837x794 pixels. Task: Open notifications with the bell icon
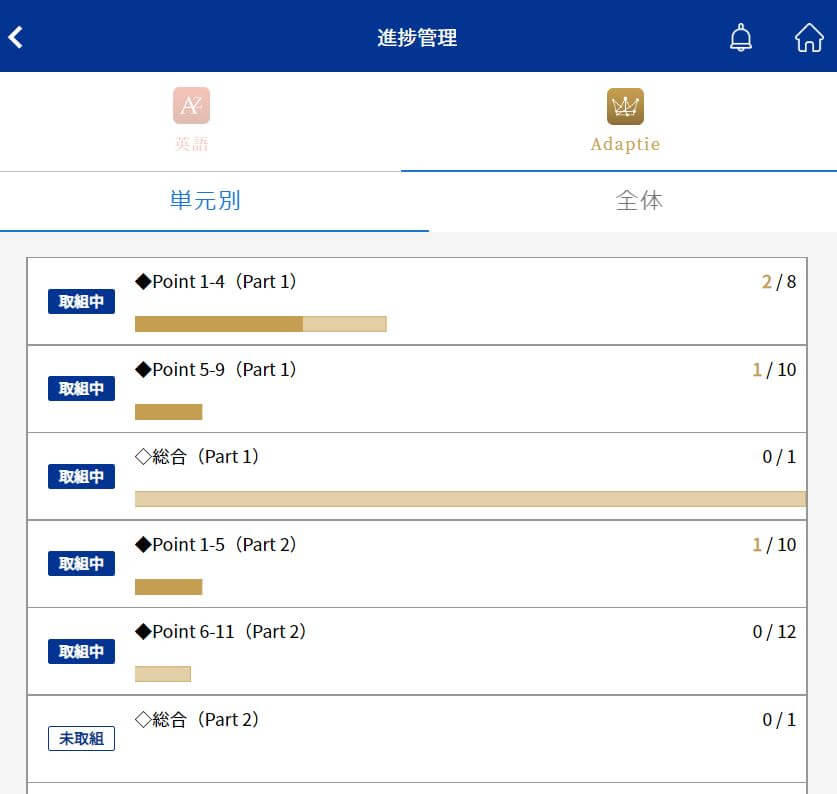(x=740, y=37)
